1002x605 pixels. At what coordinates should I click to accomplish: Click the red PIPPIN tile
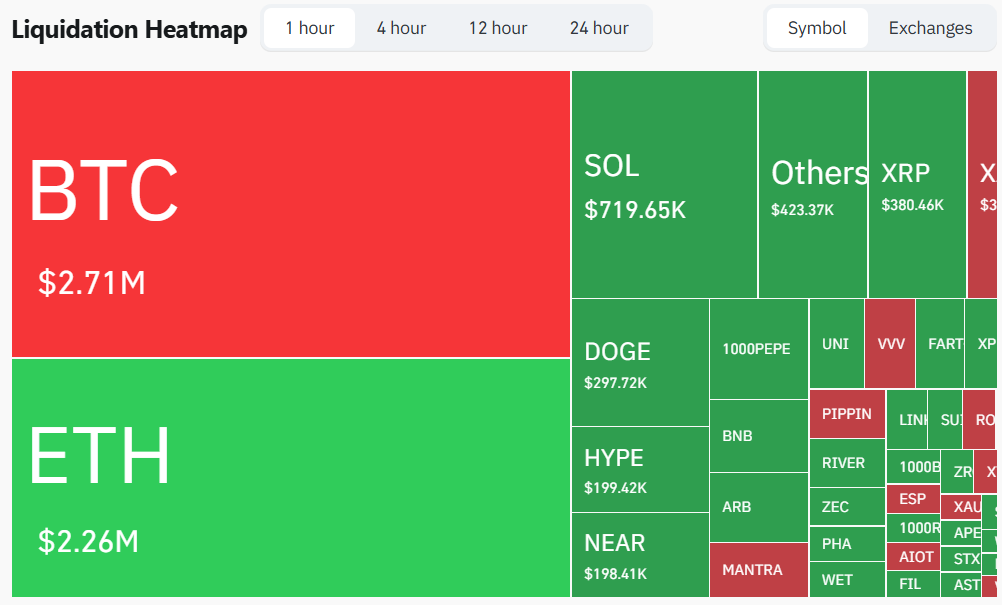(847, 414)
